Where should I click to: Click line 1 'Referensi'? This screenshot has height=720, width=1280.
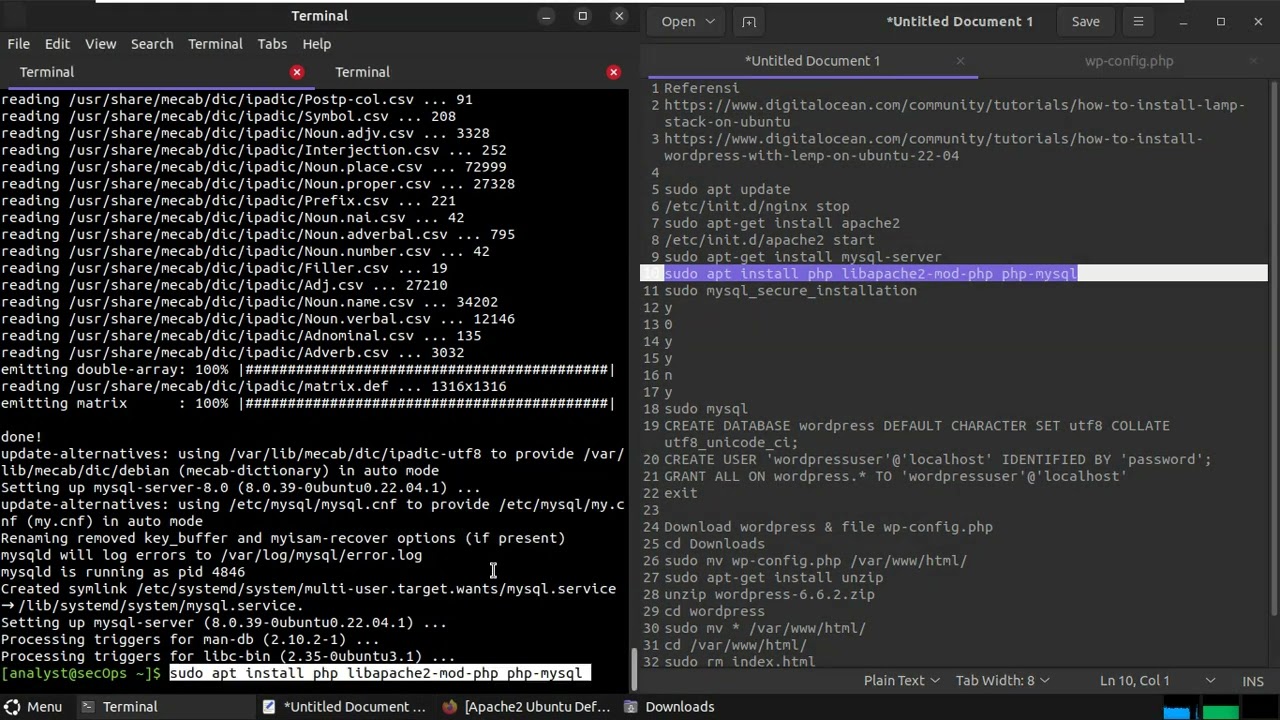tap(702, 88)
